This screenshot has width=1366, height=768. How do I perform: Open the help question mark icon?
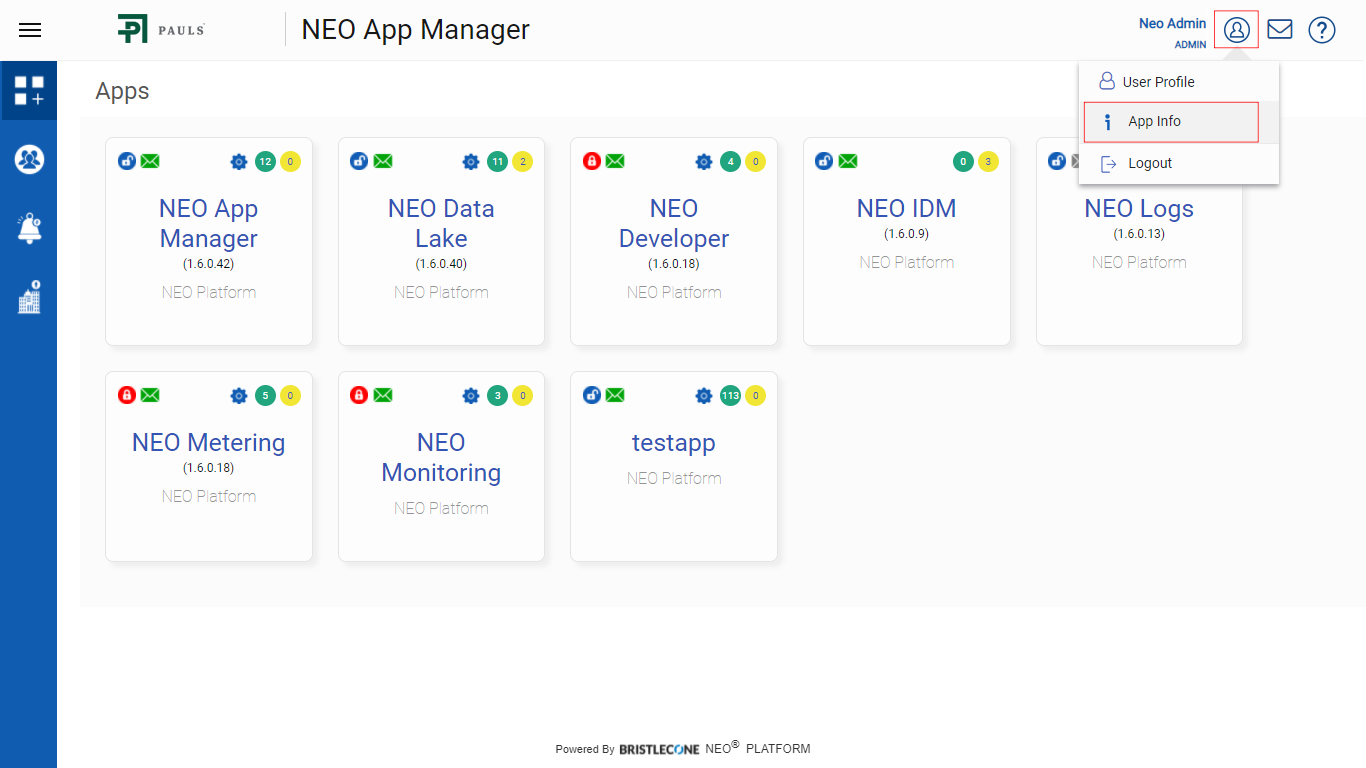(1322, 30)
